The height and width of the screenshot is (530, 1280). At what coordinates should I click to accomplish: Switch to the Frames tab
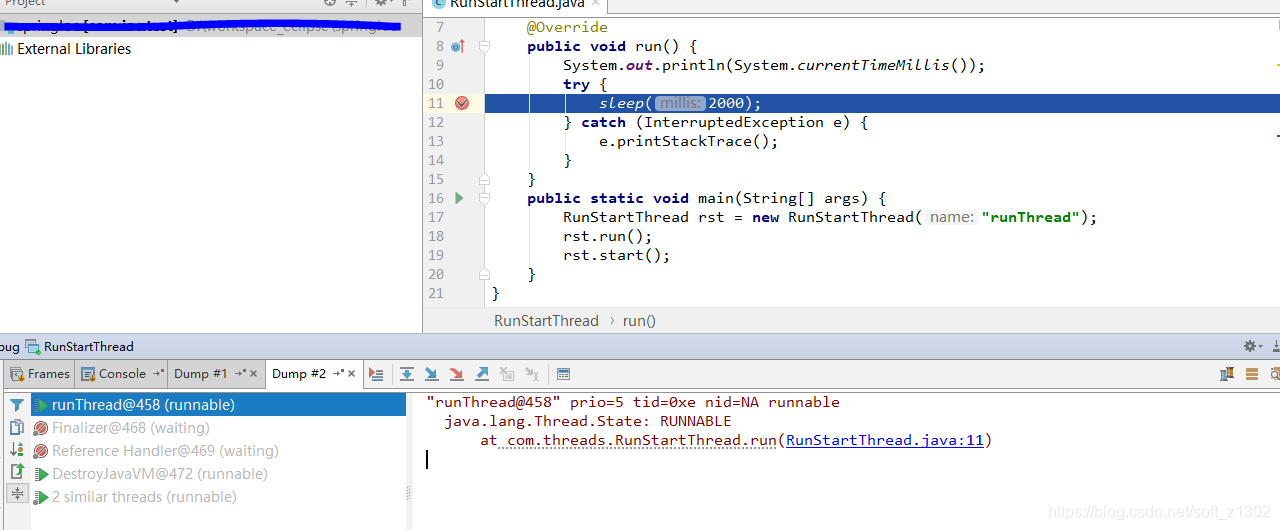(39, 373)
